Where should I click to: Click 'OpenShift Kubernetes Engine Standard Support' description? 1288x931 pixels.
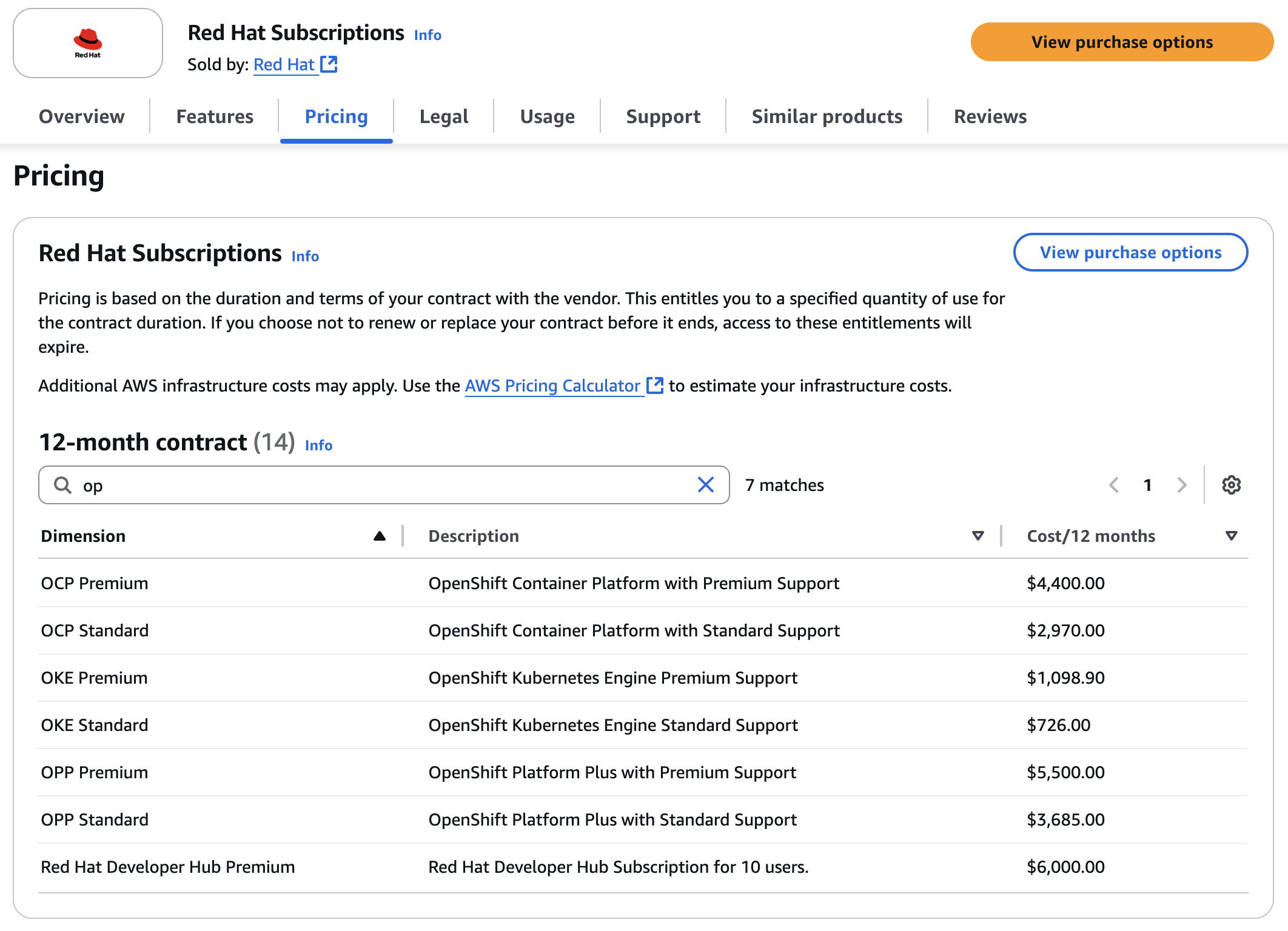(613, 725)
